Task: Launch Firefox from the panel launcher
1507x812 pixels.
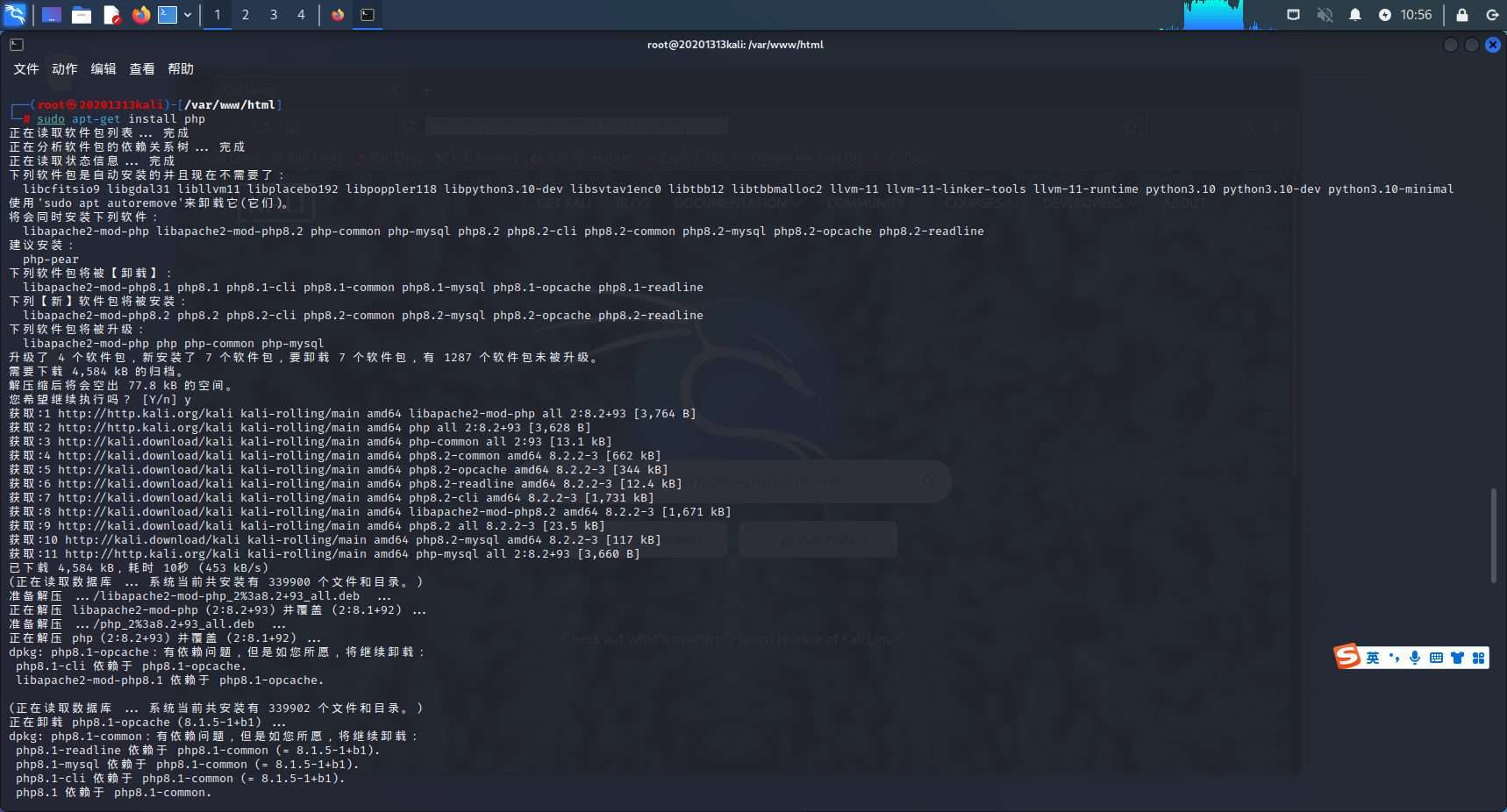Action: pos(140,15)
